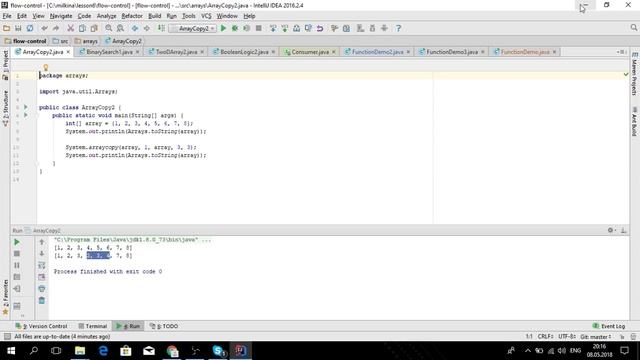Click the Copy icon in the toolbar
Screen dimensions: 640x360
(x=82, y=28)
